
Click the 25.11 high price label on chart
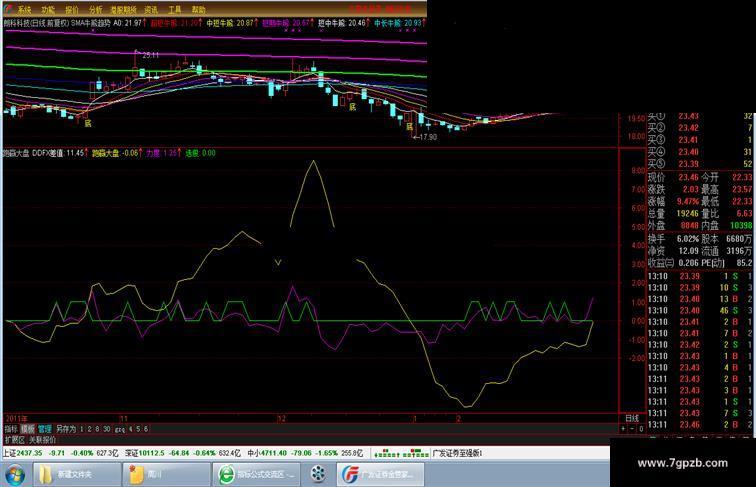tap(150, 55)
